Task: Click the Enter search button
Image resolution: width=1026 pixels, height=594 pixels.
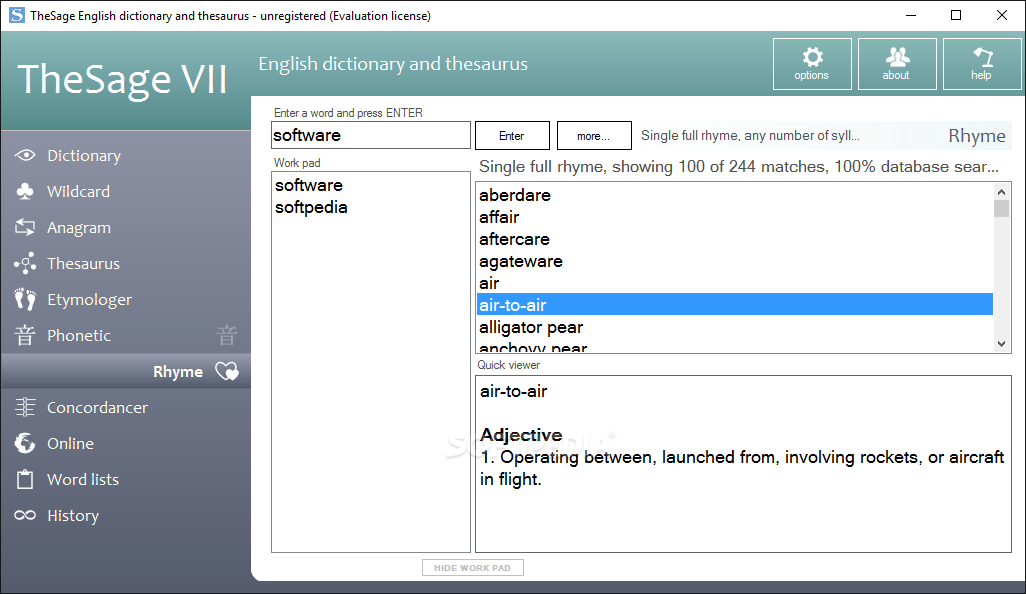Action: [x=512, y=135]
